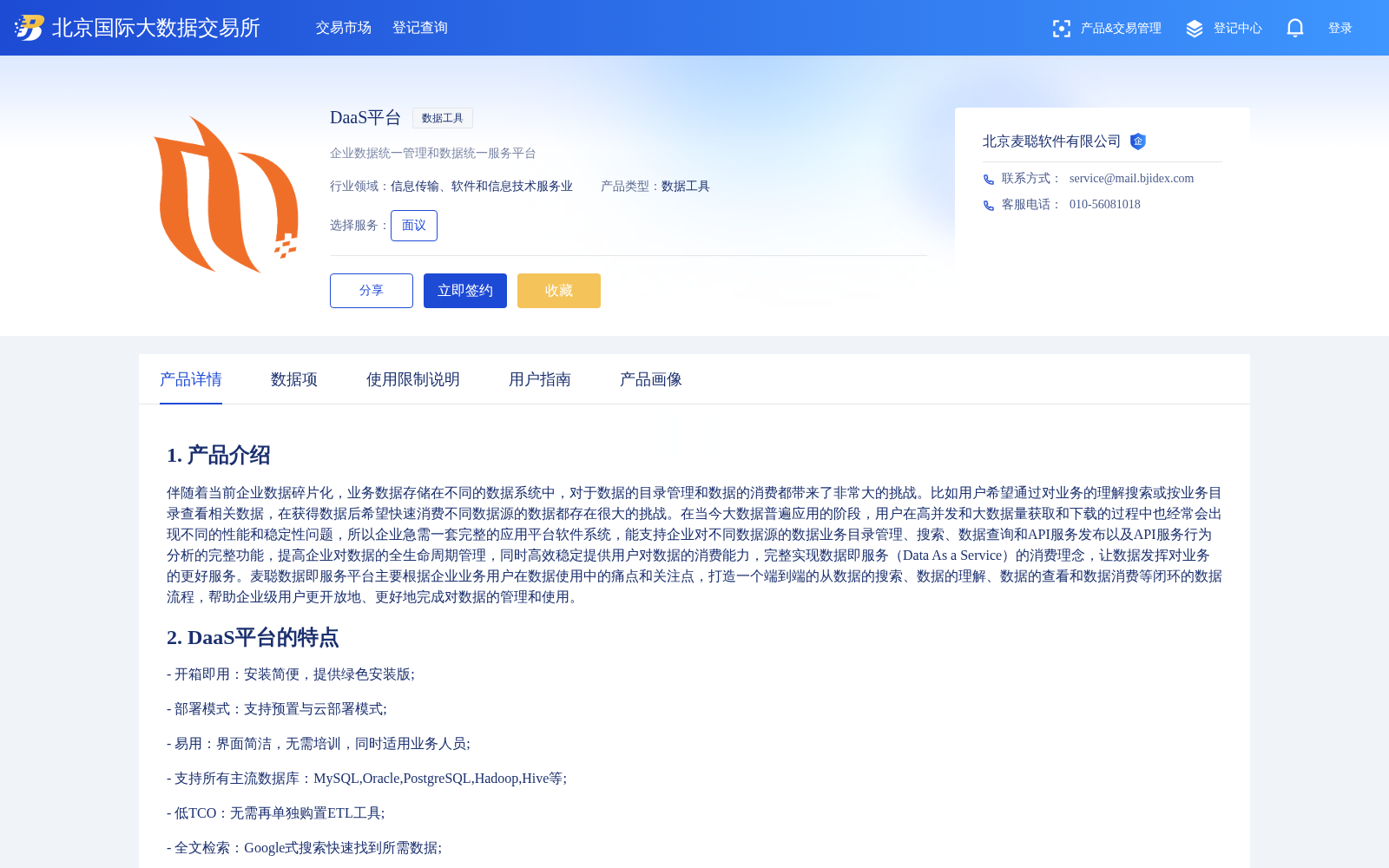The image size is (1389, 868).
Task: Click the 收藏 button
Action: [x=559, y=291]
